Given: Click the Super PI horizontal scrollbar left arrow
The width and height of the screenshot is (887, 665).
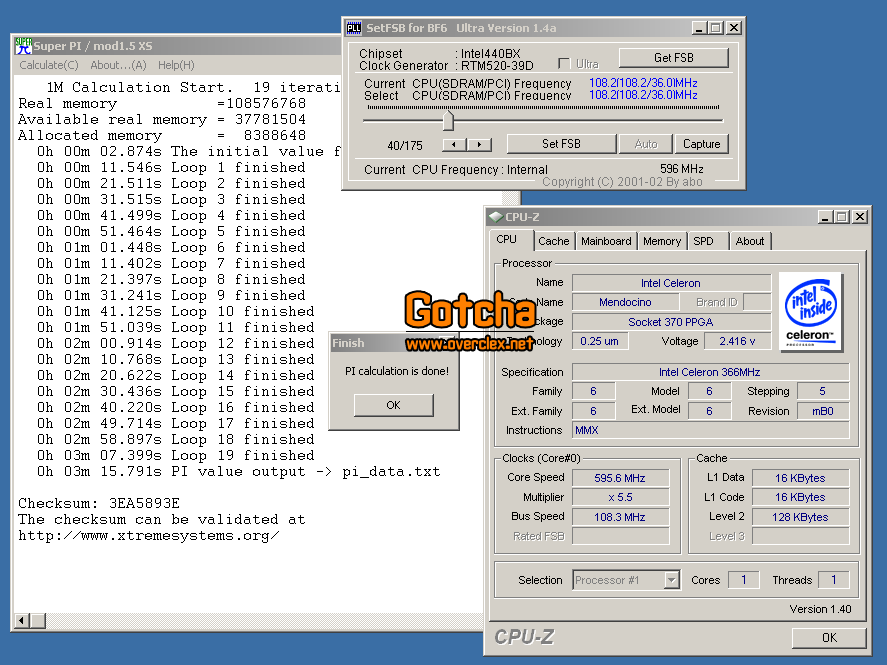Looking at the screenshot, I should point(21,621).
